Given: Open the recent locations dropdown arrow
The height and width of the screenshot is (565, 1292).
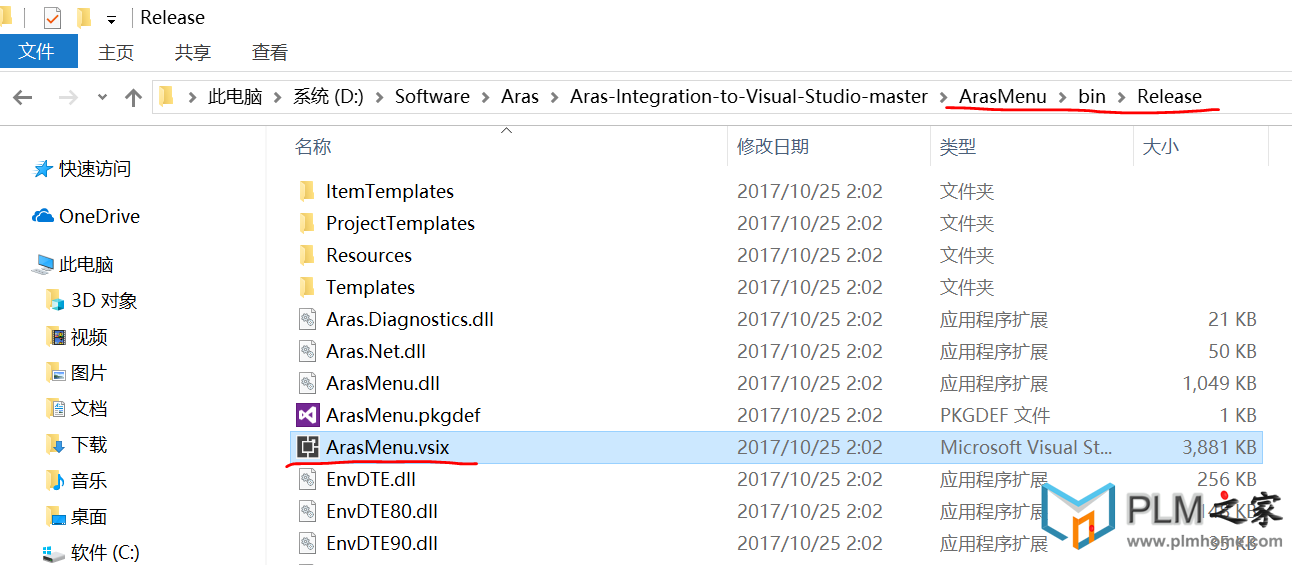Looking at the screenshot, I should pyautogui.click(x=102, y=97).
